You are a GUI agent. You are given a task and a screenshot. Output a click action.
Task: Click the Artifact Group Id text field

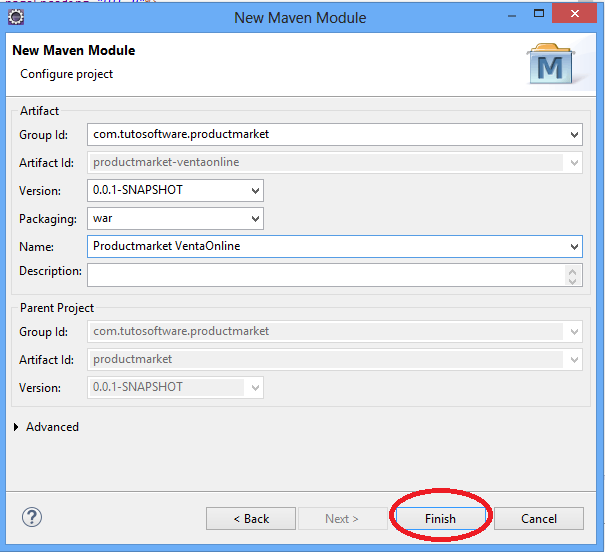tap(335, 135)
